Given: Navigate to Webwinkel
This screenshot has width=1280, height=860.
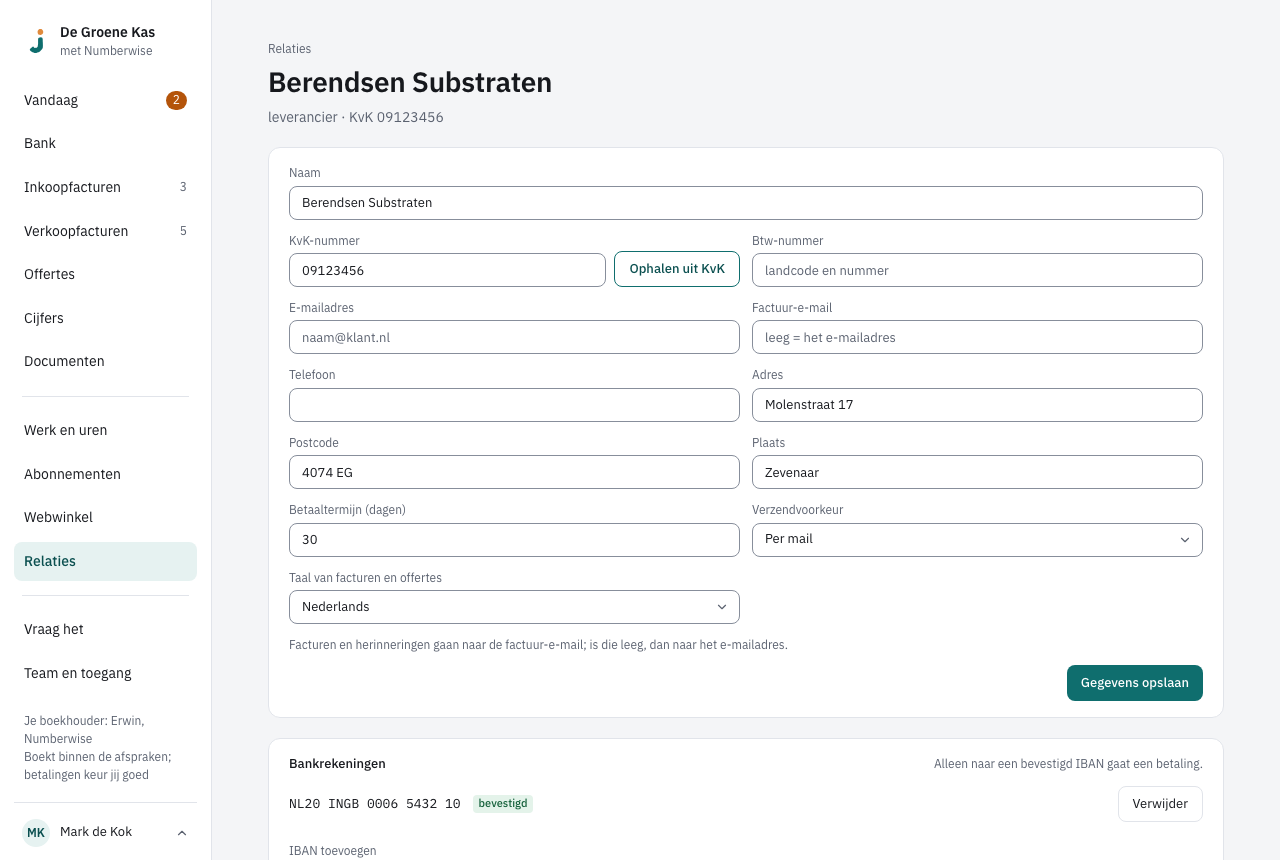Looking at the screenshot, I should [105, 517].
